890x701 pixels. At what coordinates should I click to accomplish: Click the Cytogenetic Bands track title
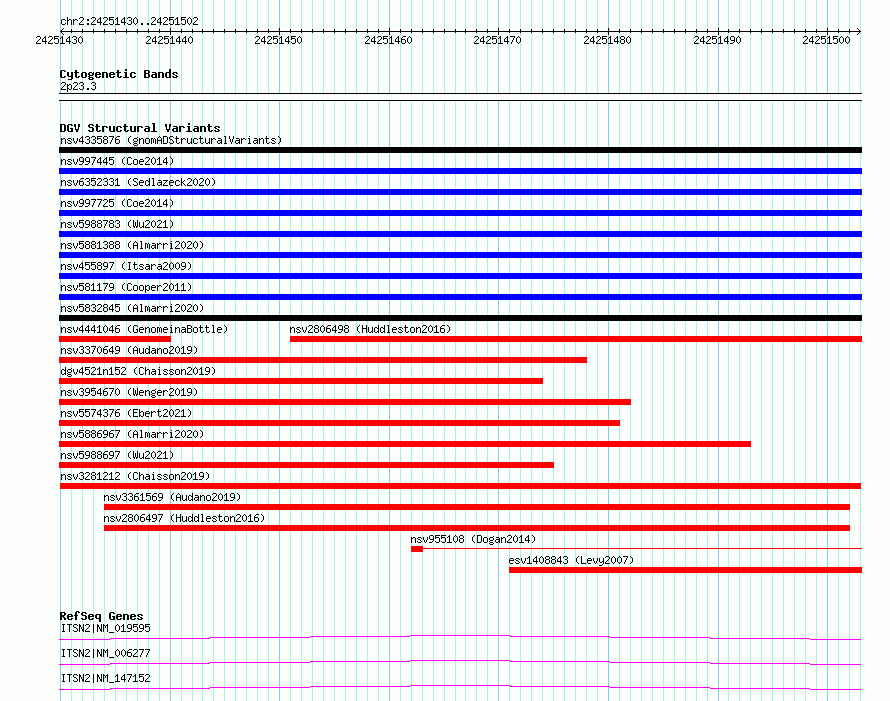click(119, 74)
